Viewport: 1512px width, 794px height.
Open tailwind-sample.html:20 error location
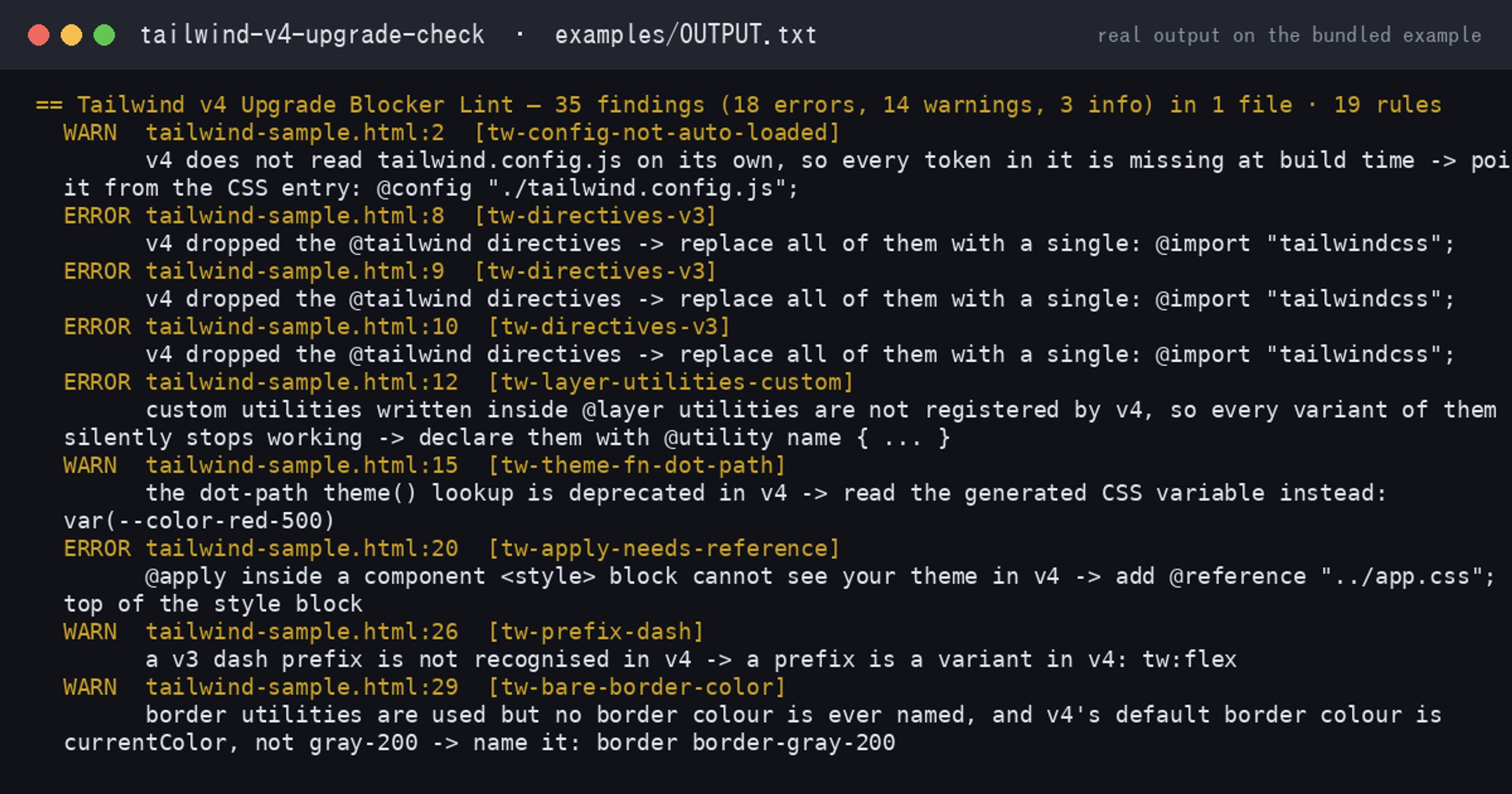(x=302, y=549)
